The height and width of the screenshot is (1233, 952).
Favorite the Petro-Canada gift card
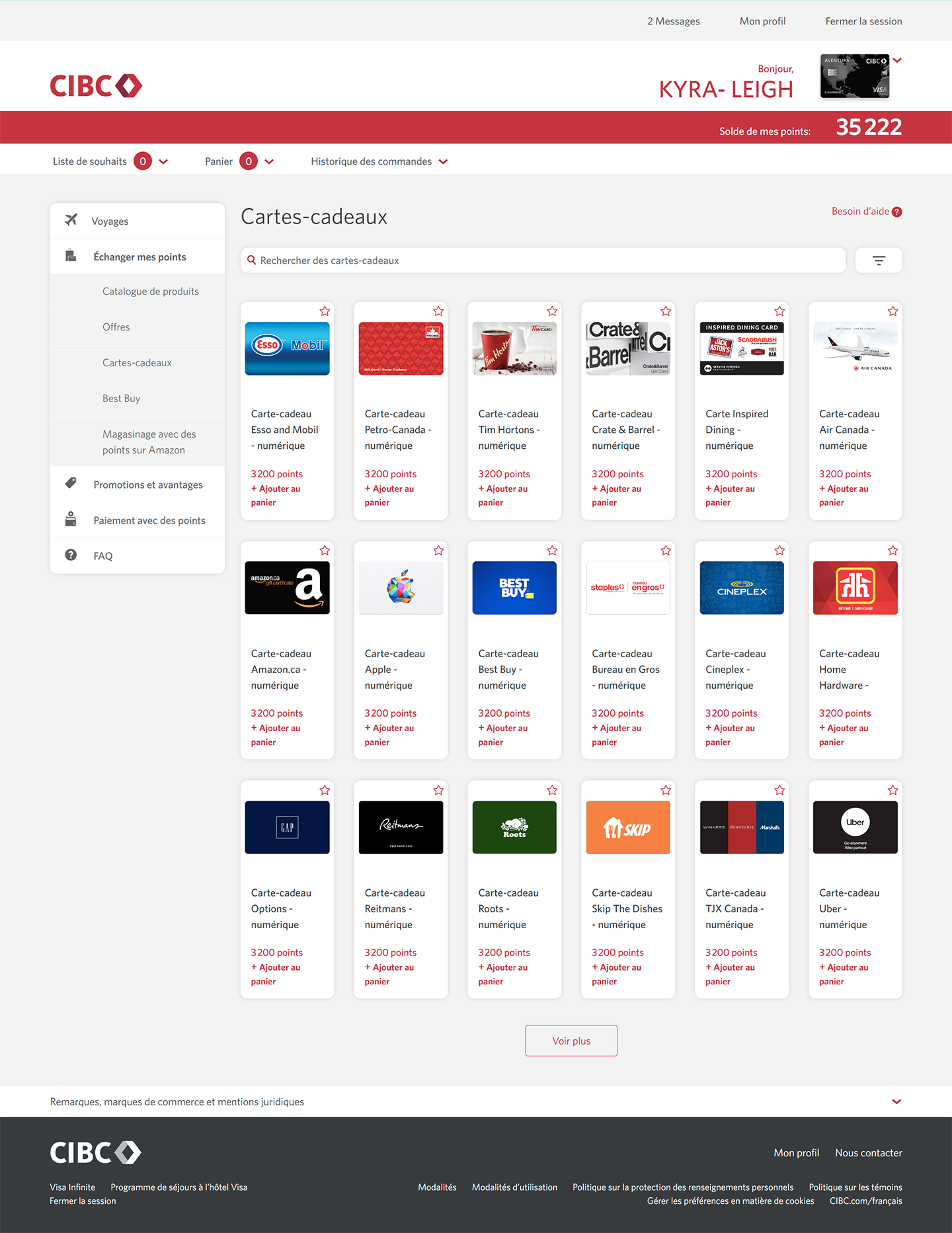tap(438, 311)
